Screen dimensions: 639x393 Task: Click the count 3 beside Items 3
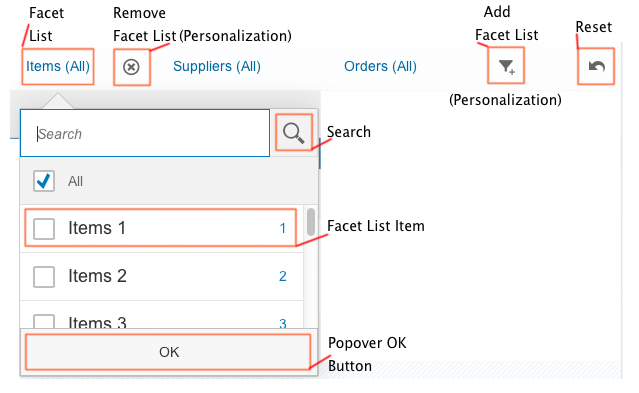pos(282,324)
